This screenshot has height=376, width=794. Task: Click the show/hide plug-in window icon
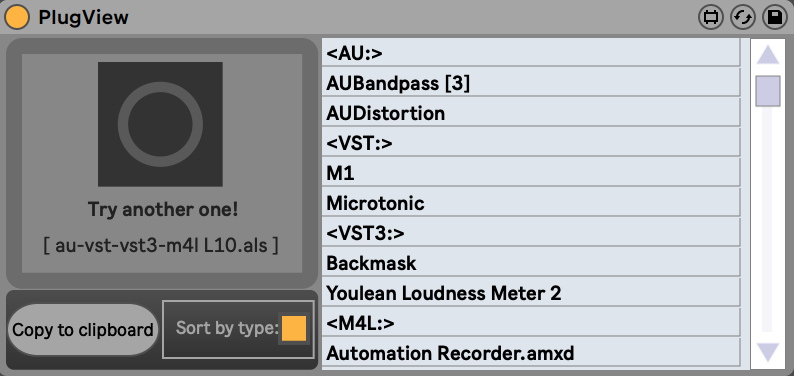710,17
